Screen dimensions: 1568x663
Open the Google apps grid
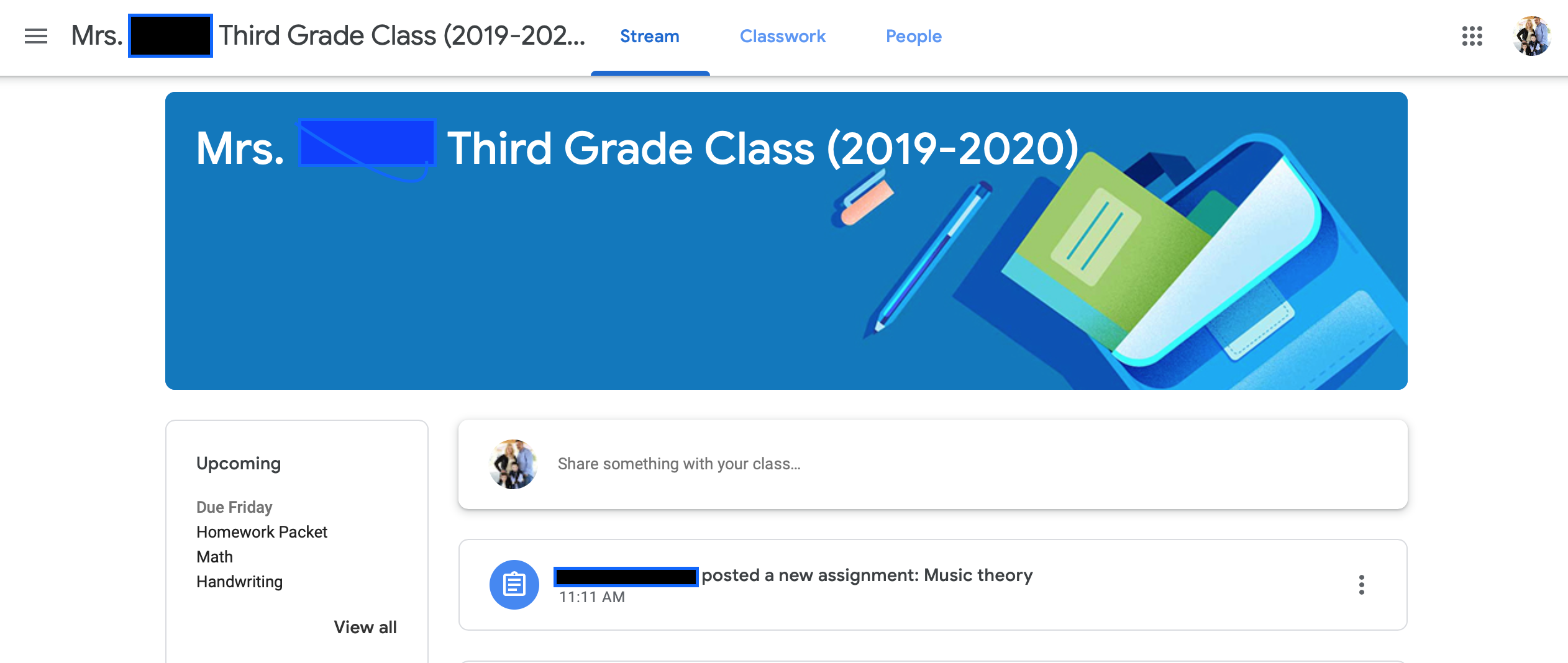pos(1472,36)
